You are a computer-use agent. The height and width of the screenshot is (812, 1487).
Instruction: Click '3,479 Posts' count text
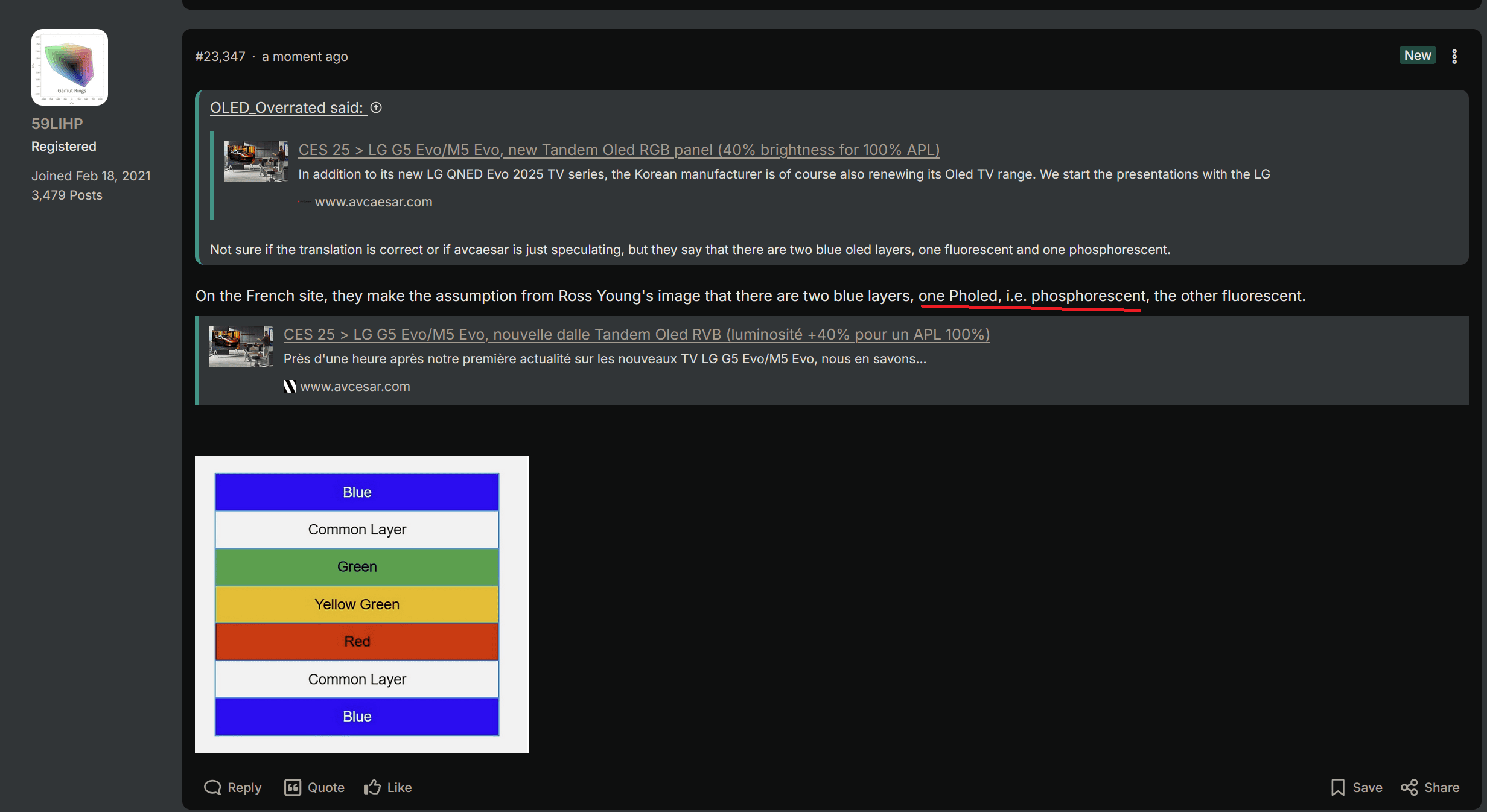(x=67, y=195)
